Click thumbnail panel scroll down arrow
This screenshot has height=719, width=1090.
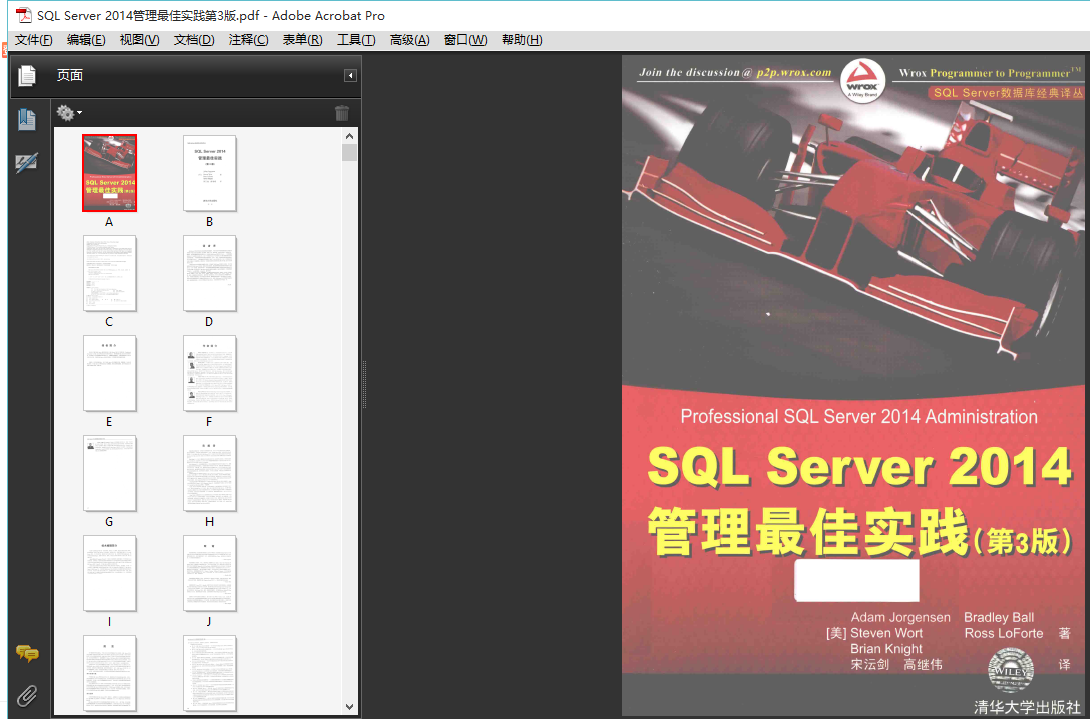[x=350, y=706]
